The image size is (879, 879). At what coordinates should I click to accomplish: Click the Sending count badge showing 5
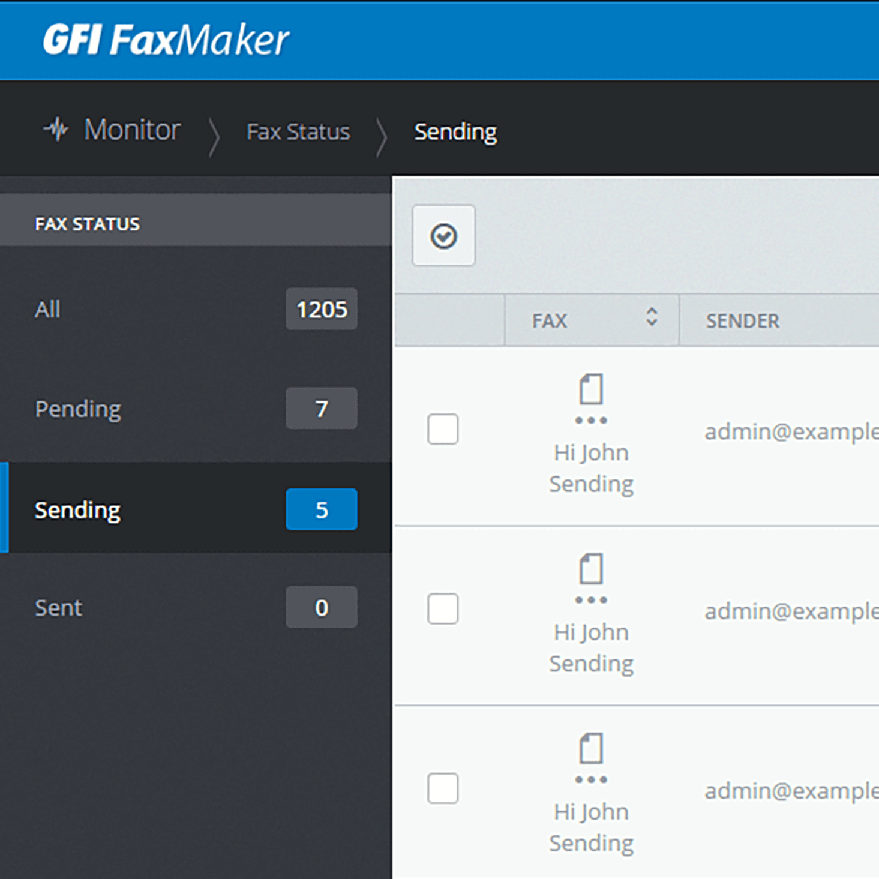tap(321, 510)
